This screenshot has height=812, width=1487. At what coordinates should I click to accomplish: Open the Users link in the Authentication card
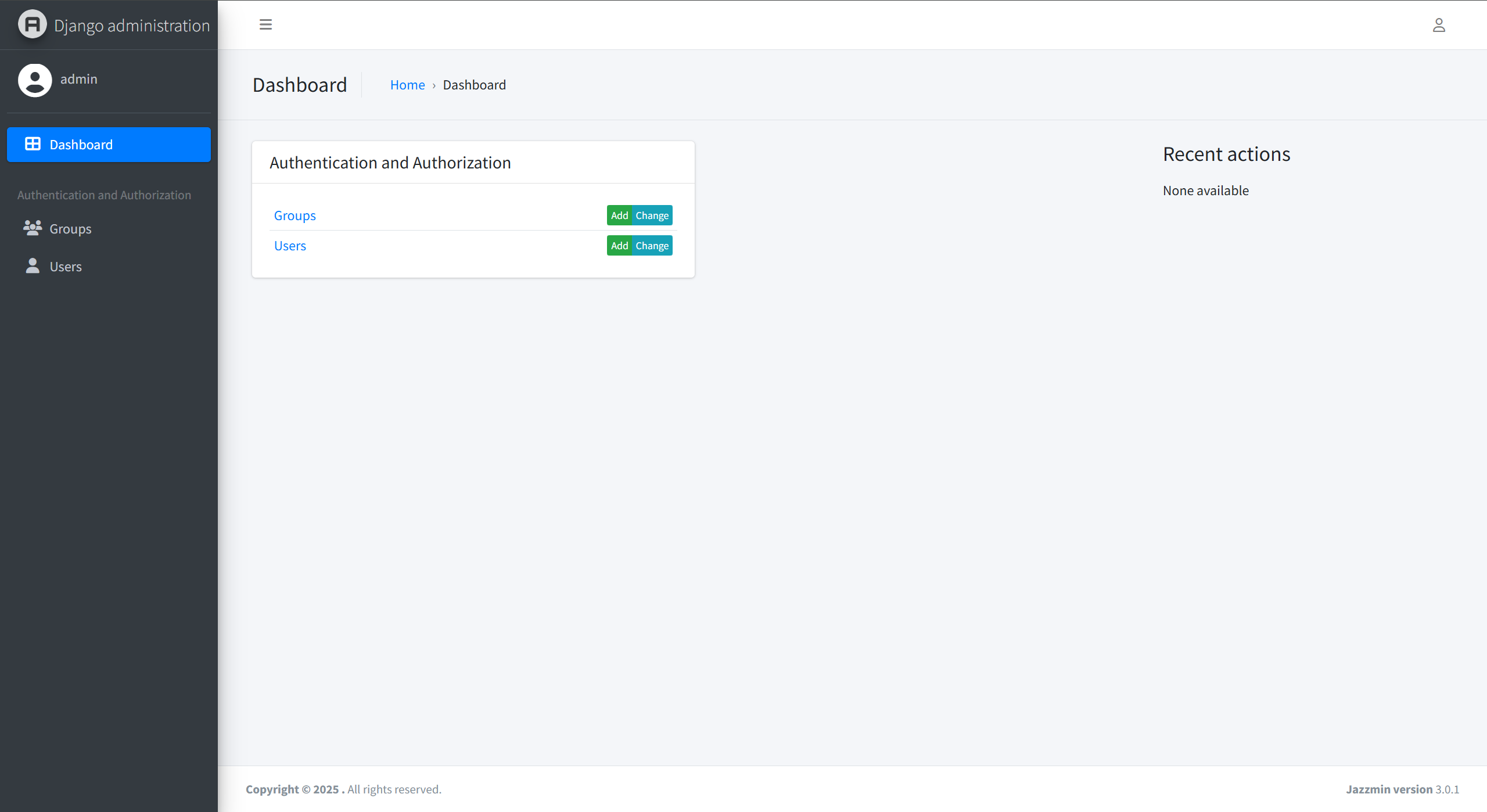pos(290,246)
